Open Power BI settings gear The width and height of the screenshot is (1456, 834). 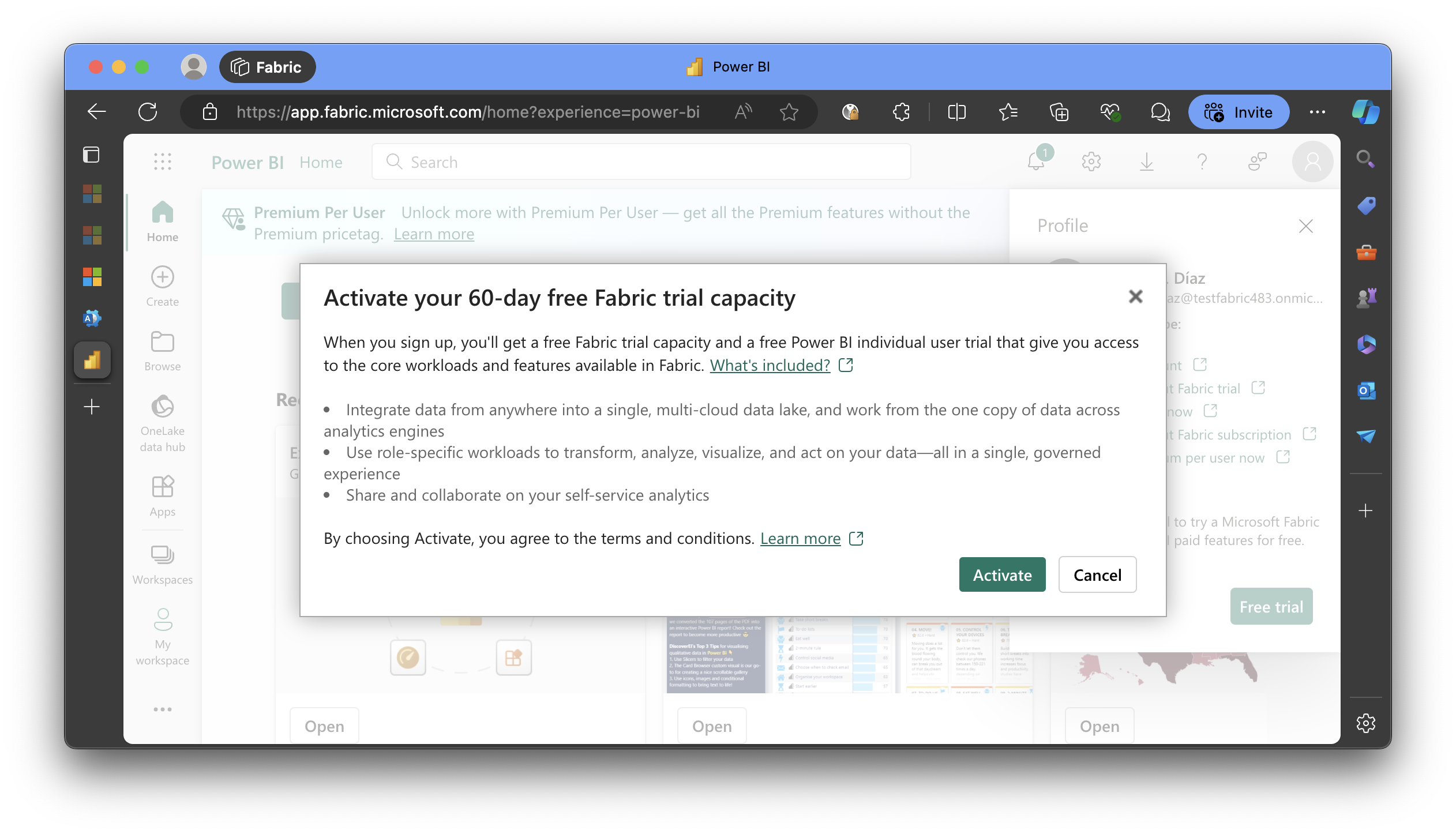coord(1091,161)
